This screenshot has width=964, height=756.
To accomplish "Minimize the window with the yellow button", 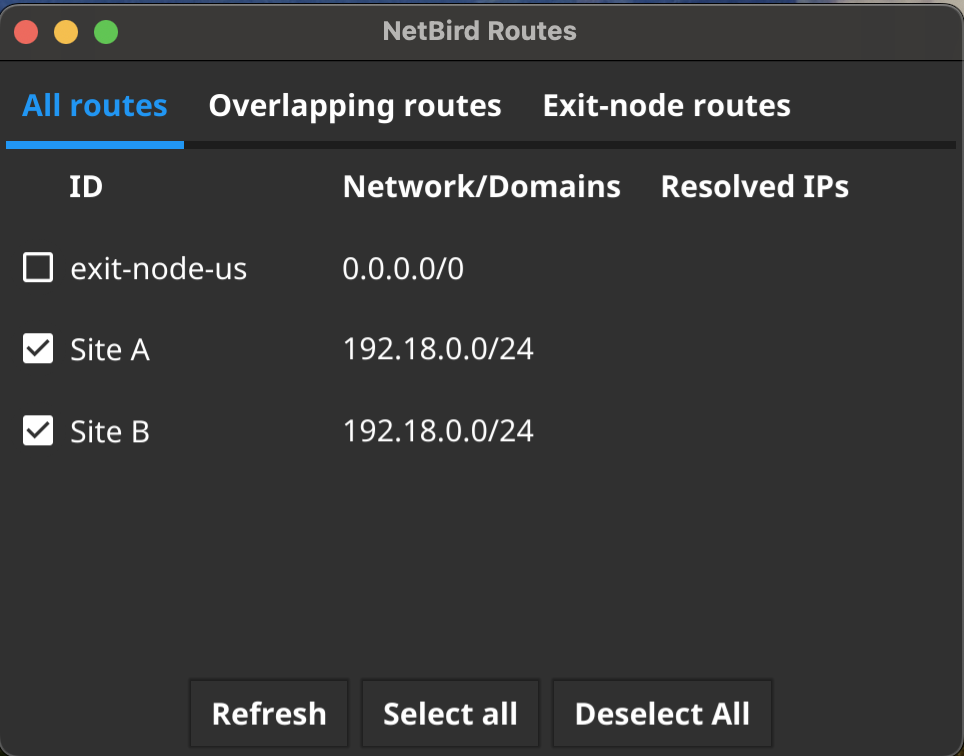I will (x=66, y=32).
